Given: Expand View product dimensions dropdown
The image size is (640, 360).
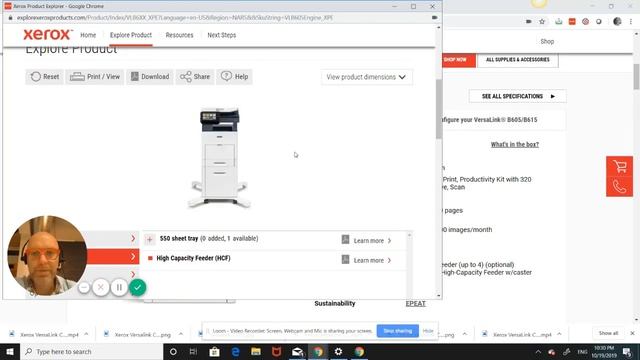Looking at the screenshot, I should point(367,77).
